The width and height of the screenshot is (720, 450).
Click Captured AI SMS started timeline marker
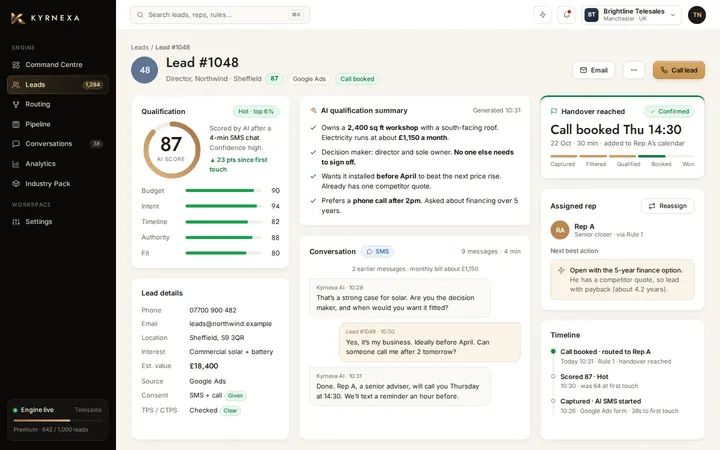click(553, 400)
